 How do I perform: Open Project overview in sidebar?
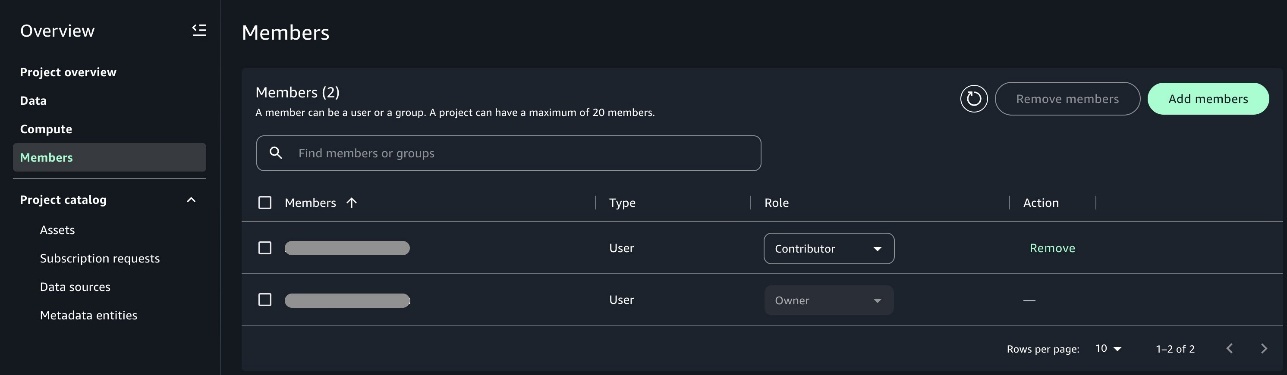[68, 72]
